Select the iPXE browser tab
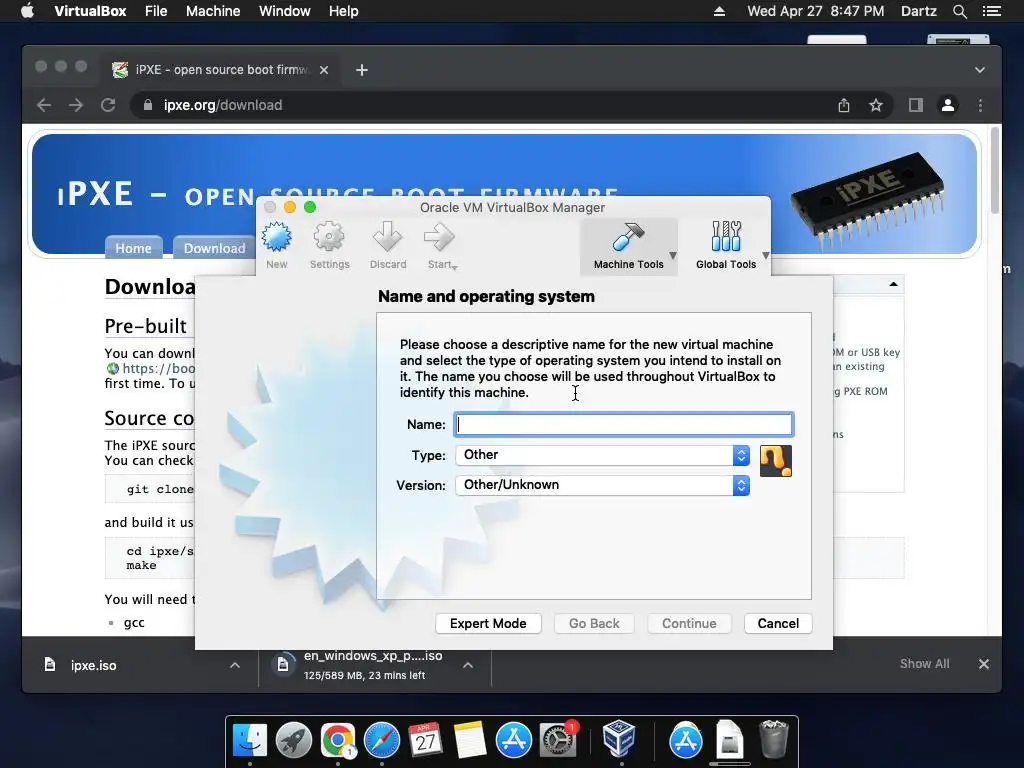Screen dimensions: 1024x768 [221, 70]
